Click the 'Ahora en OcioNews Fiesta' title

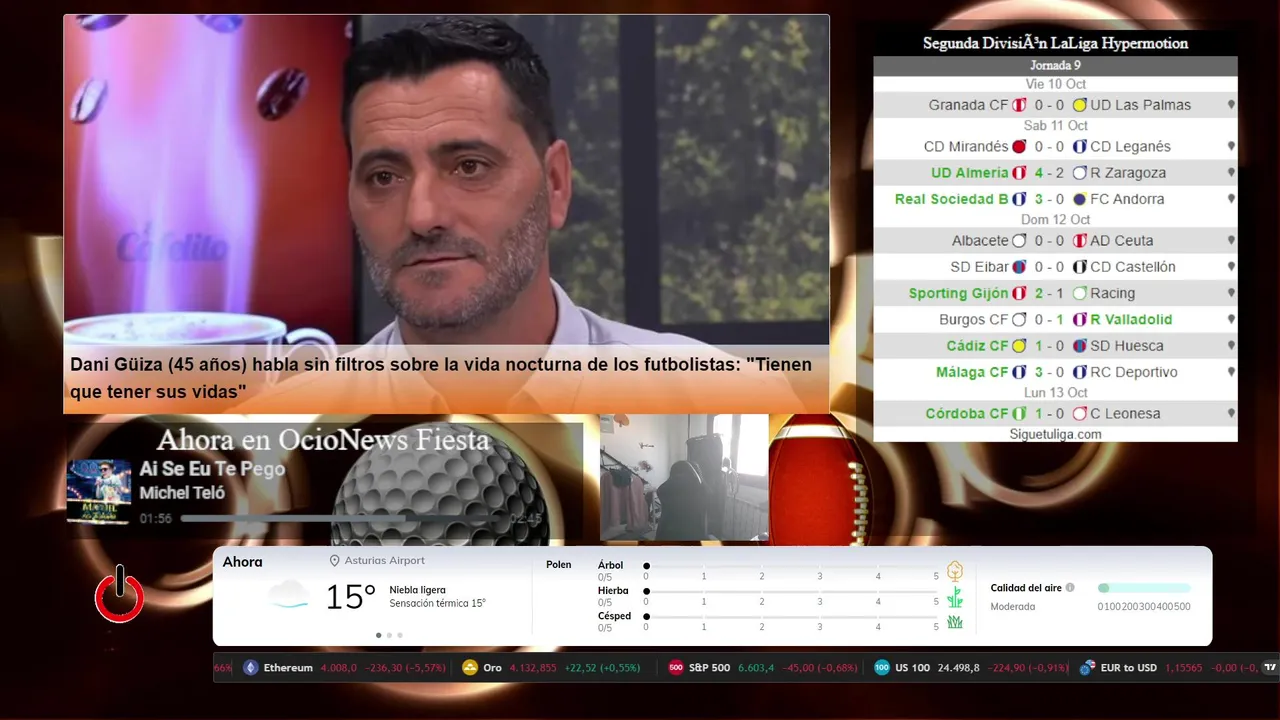[323, 440]
